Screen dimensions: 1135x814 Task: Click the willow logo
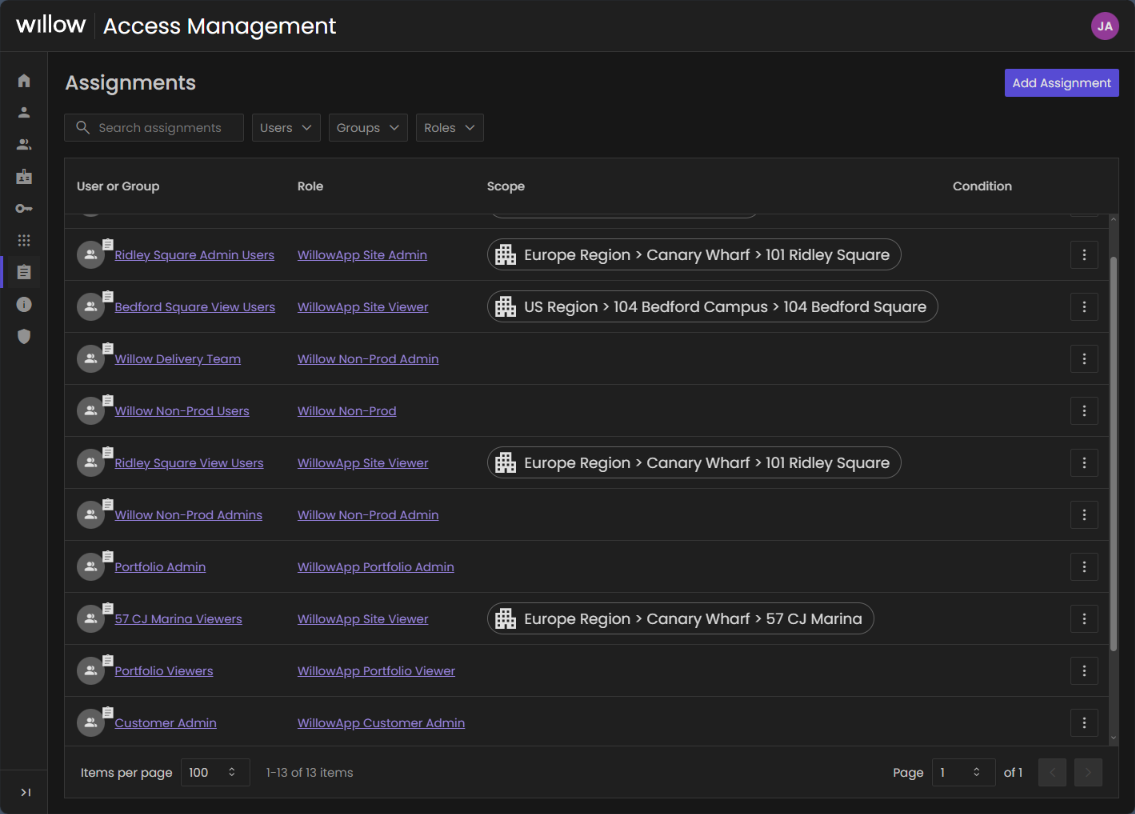[x=51, y=25]
